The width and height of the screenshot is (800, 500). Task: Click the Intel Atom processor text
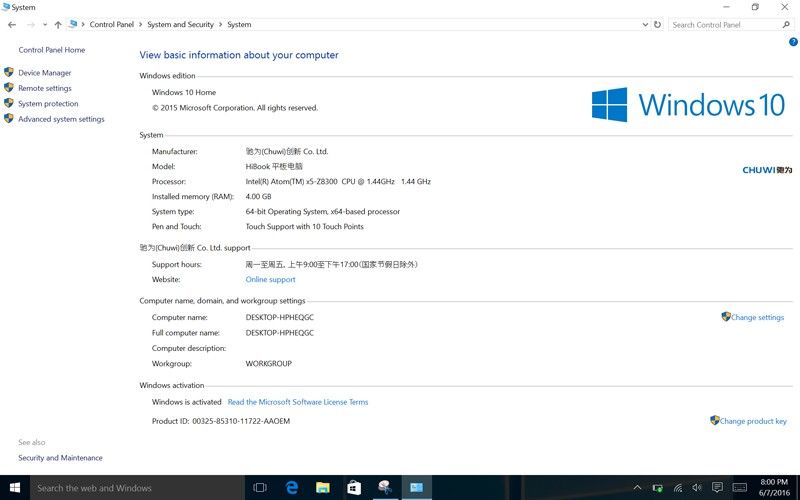(x=338, y=181)
